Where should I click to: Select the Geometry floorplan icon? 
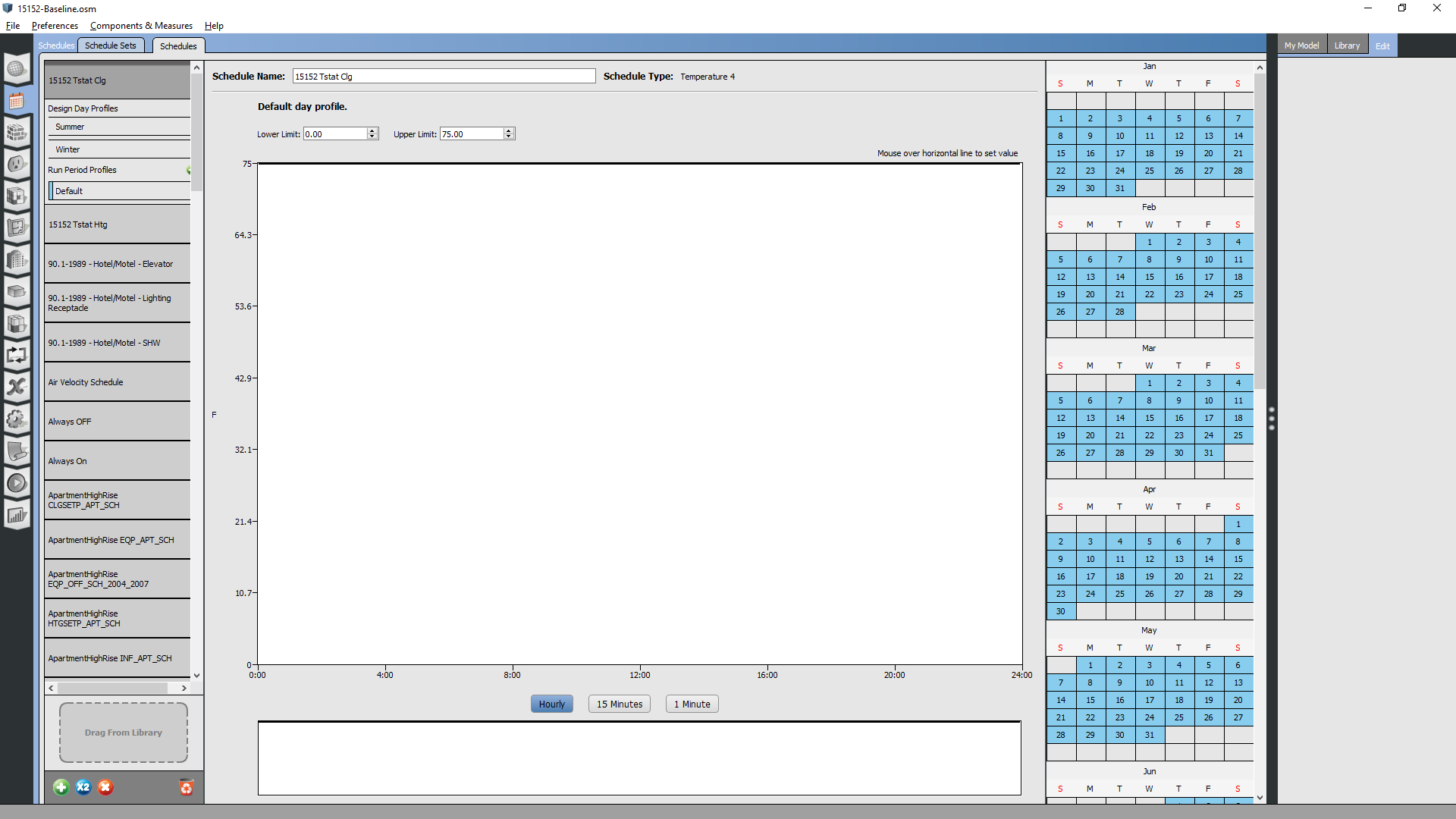pos(17,227)
